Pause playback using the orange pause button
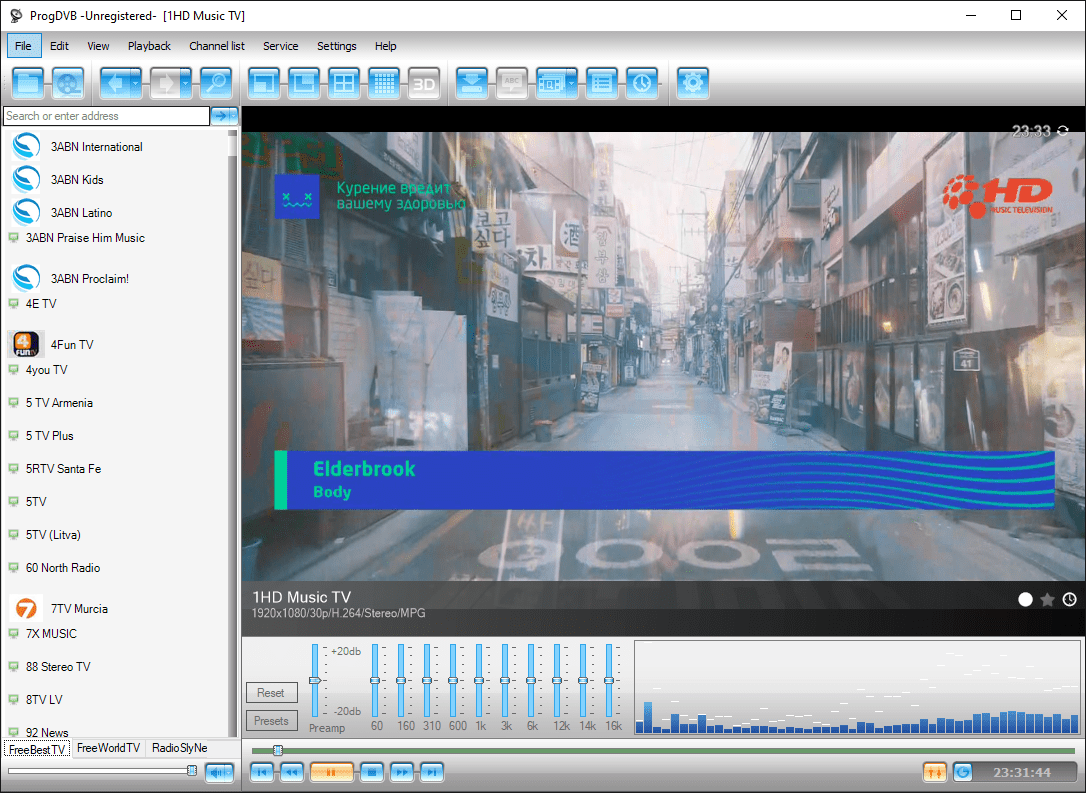This screenshot has width=1086, height=793. tap(331, 772)
